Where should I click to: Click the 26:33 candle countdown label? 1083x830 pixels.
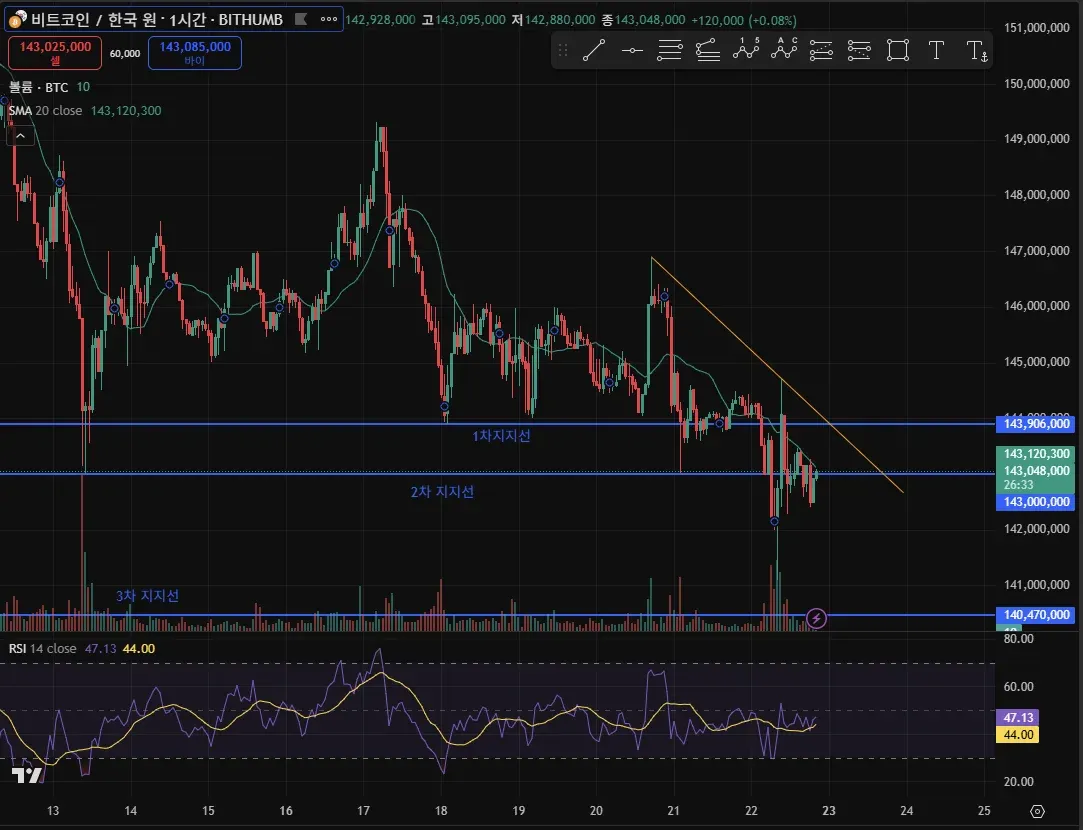1019,485
